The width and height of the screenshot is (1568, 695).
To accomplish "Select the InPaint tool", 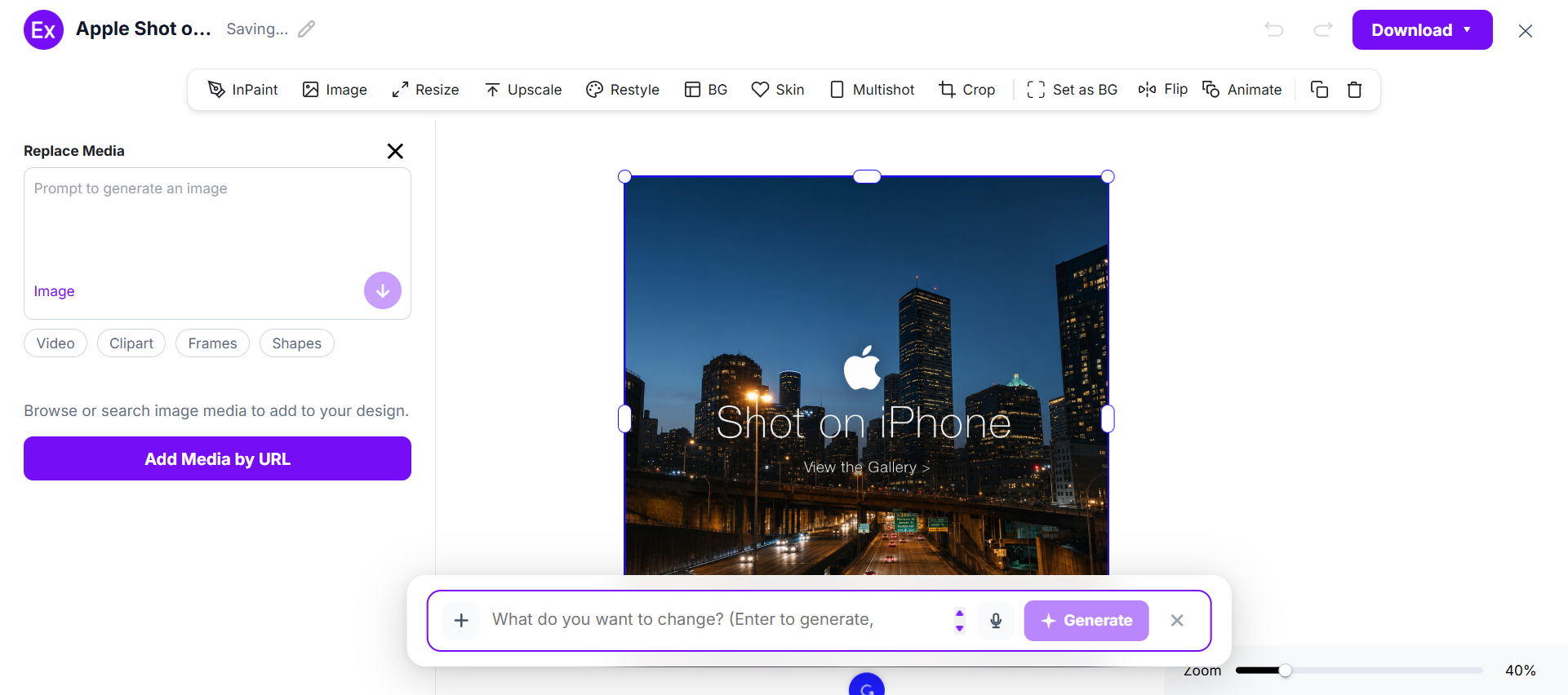I will (x=243, y=90).
